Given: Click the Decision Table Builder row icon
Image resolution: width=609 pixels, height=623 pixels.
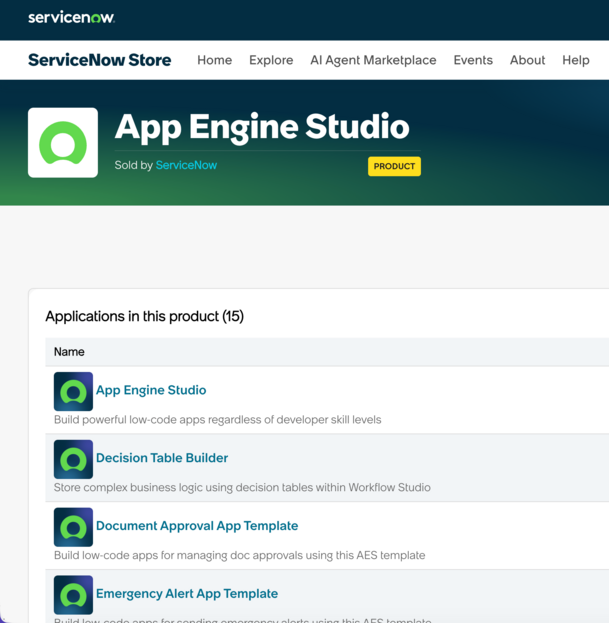Looking at the screenshot, I should (73, 459).
